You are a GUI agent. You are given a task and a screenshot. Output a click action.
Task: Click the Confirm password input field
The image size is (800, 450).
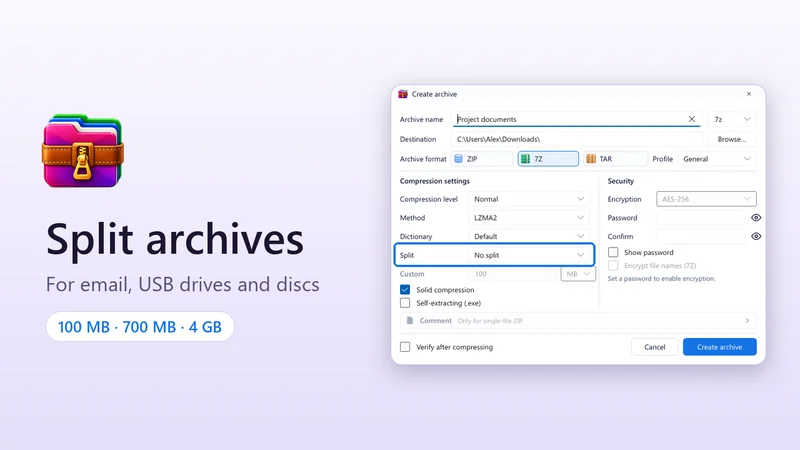[x=701, y=236]
